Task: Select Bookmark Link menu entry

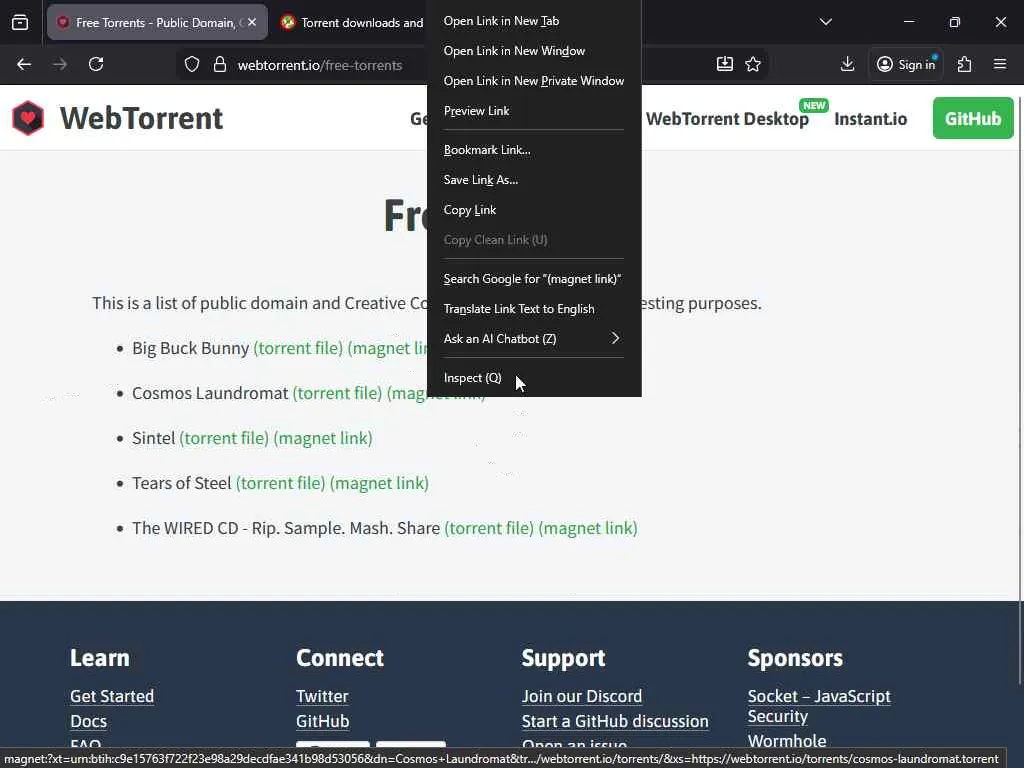Action: click(534, 150)
